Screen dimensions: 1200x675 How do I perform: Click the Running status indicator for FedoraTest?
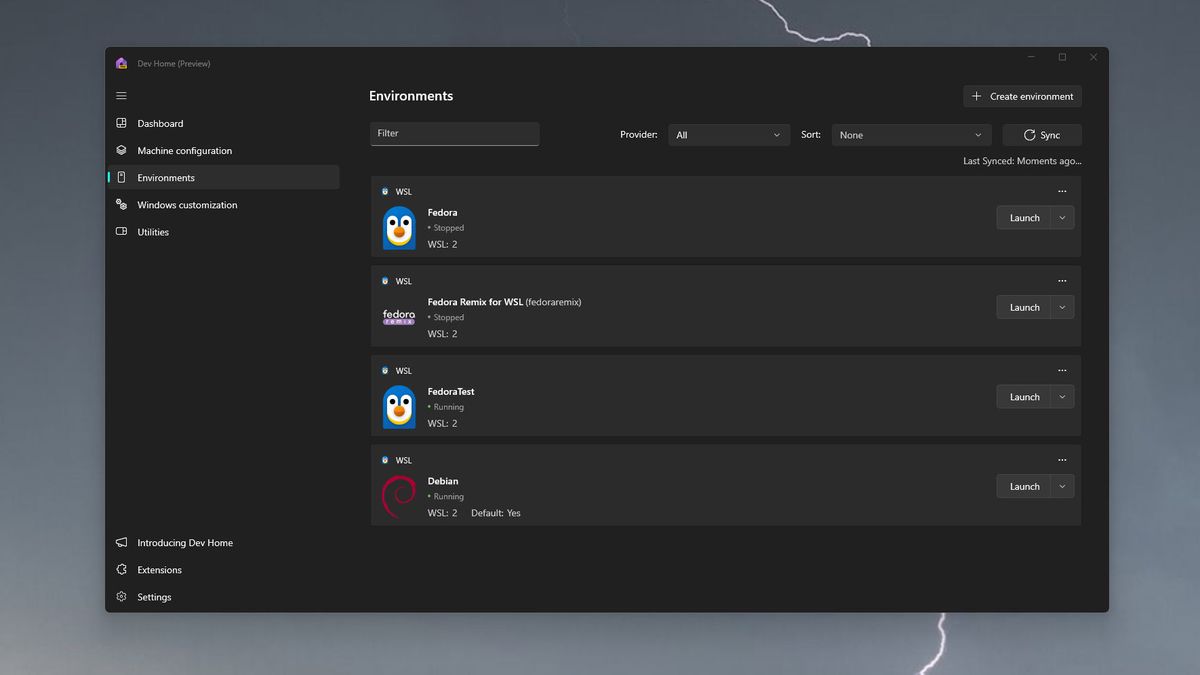tap(445, 406)
